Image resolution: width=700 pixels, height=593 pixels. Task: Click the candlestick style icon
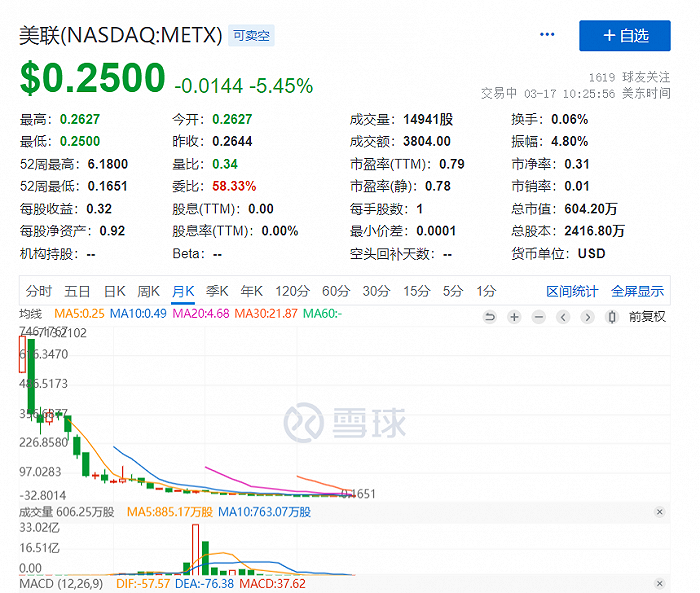pyautogui.click(x=612, y=317)
